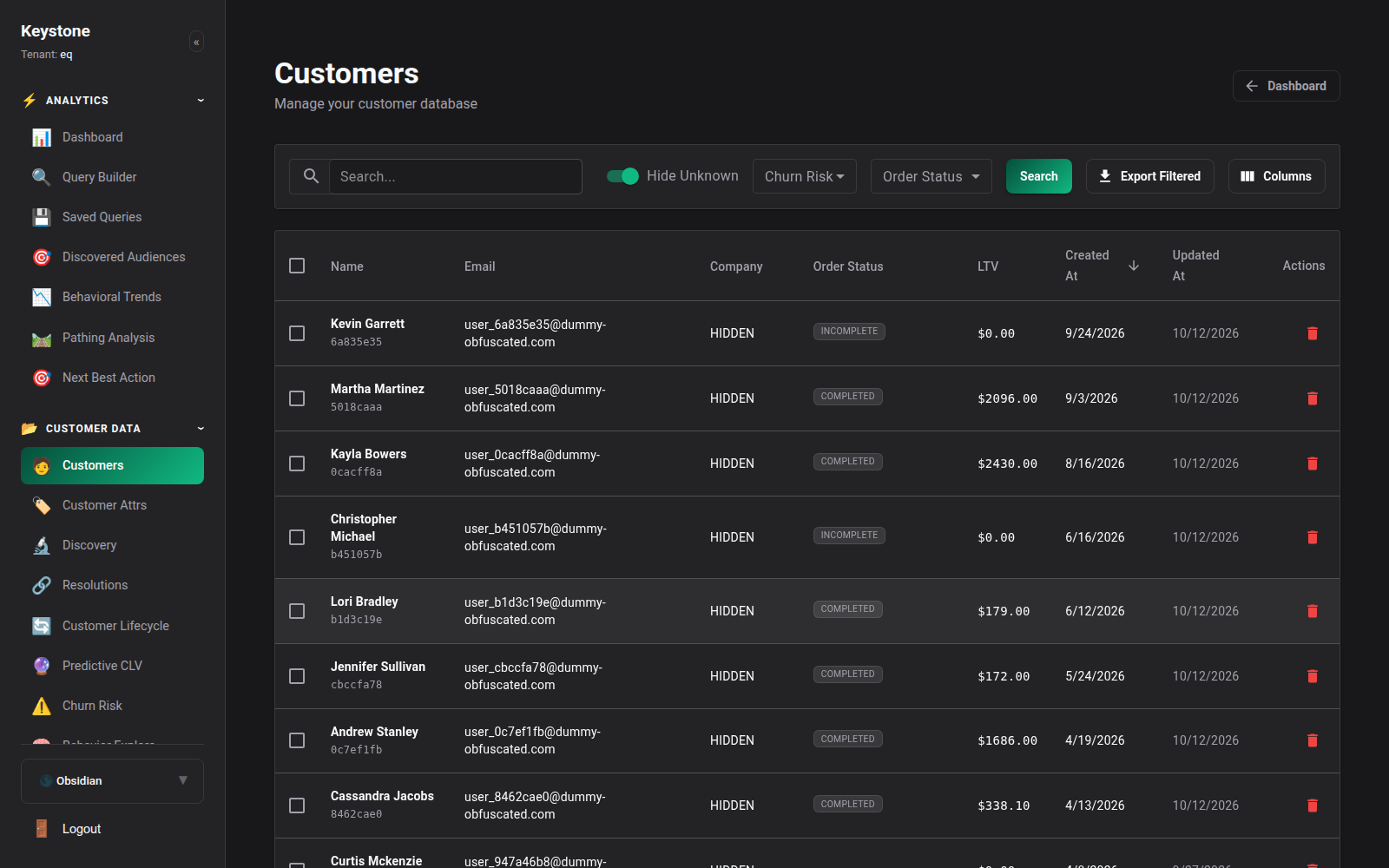Collapse the Analytics section
This screenshot has width=1389, height=868.
(x=113, y=101)
